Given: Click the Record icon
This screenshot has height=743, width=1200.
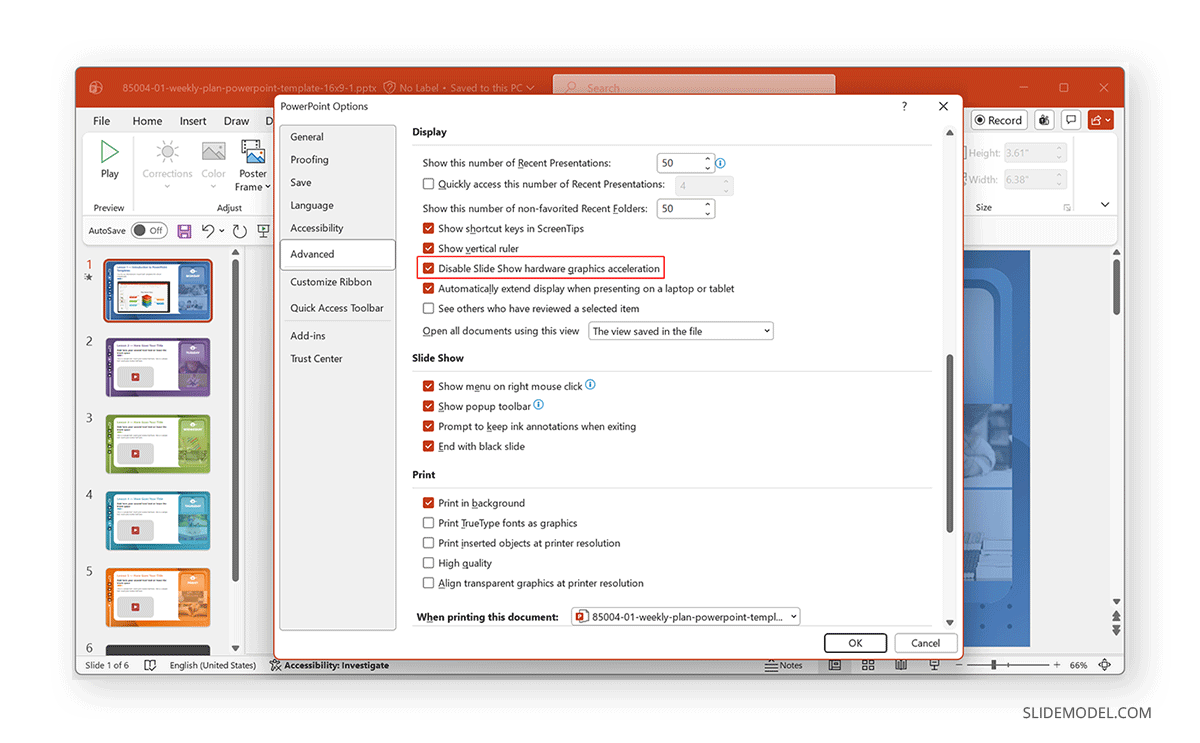Looking at the screenshot, I should 997,119.
